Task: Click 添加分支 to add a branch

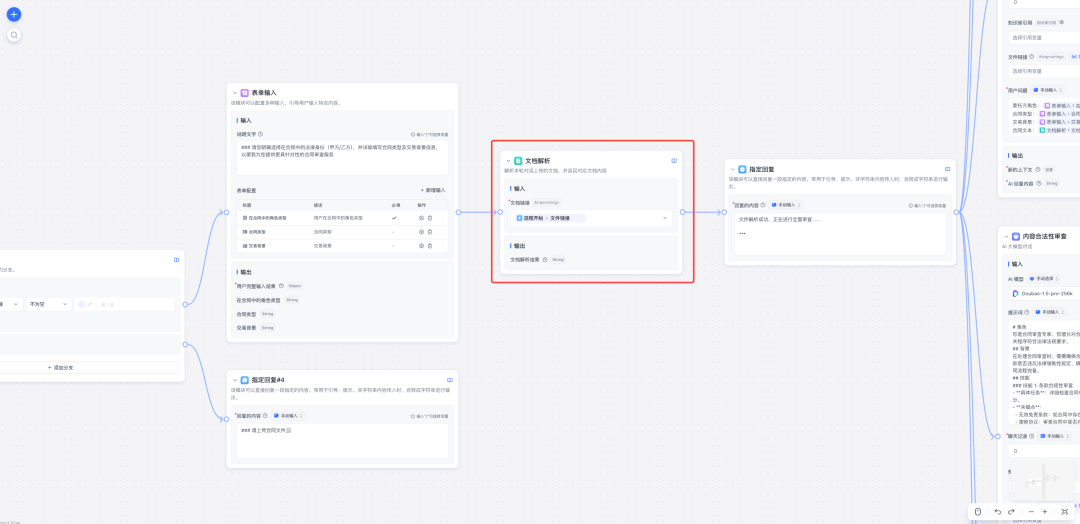Action: [x=59, y=368]
